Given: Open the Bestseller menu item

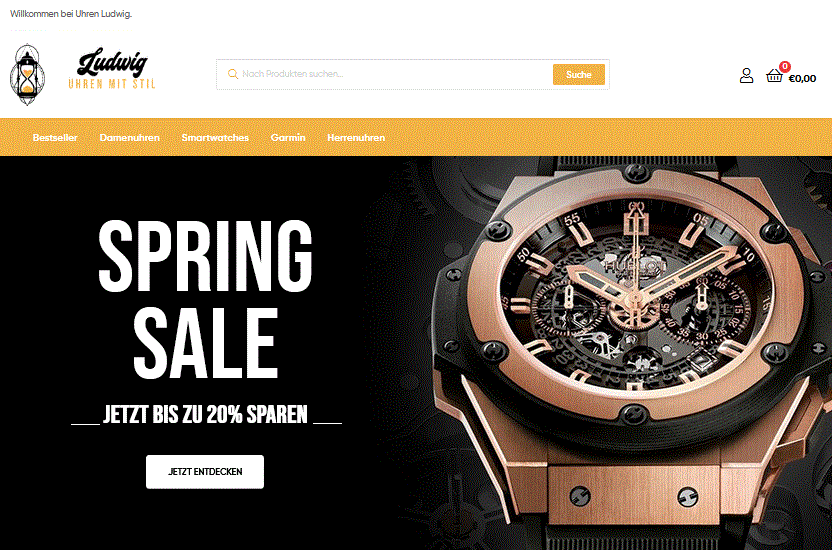Looking at the screenshot, I should click(x=55, y=137).
